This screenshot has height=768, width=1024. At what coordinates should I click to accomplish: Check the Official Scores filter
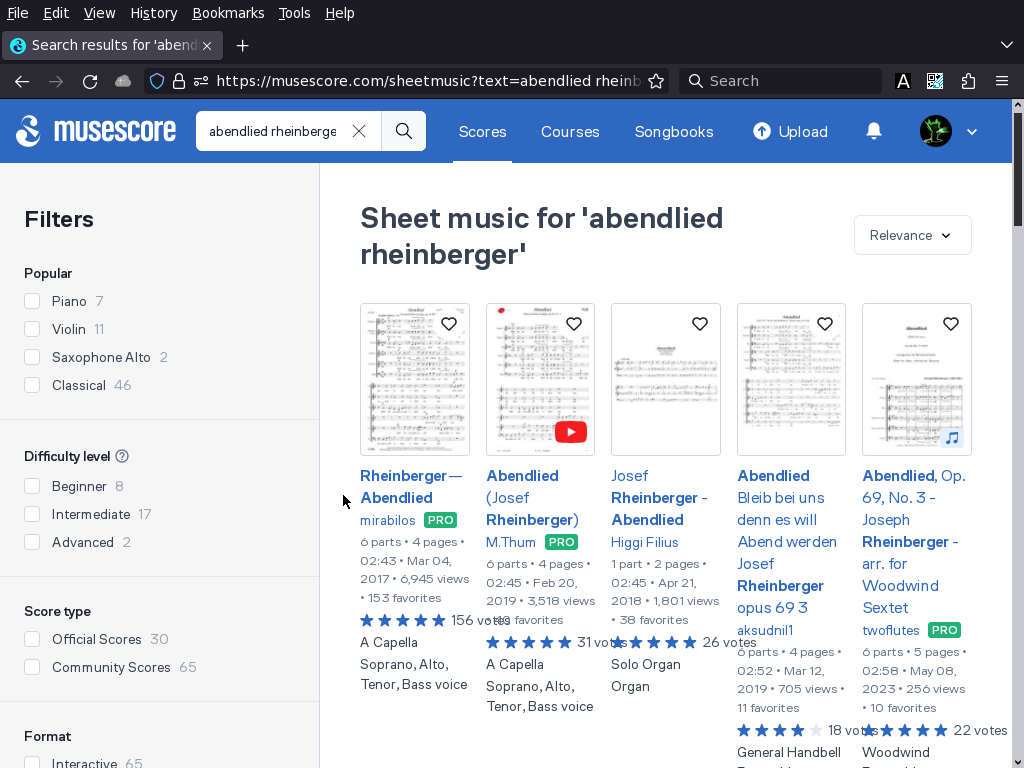point(32,639)
